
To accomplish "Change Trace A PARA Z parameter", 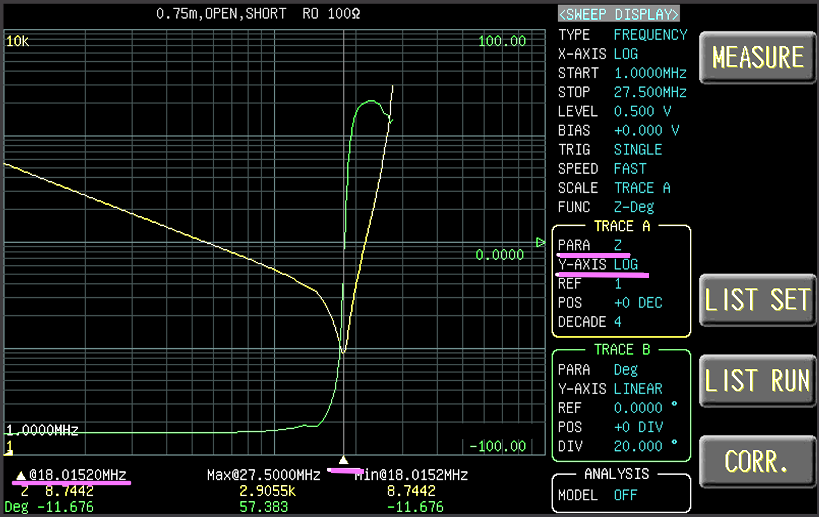I will 618,245.
